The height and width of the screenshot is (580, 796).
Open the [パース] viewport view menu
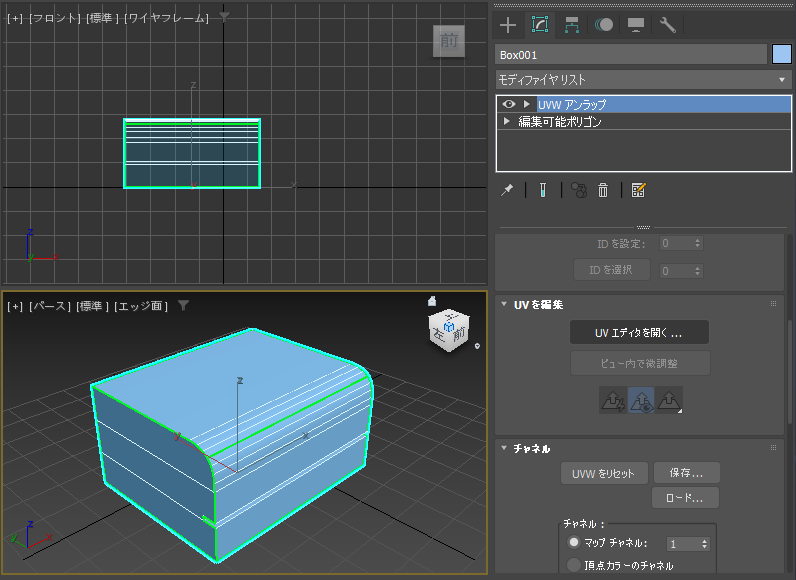click(x=50, y=306)
